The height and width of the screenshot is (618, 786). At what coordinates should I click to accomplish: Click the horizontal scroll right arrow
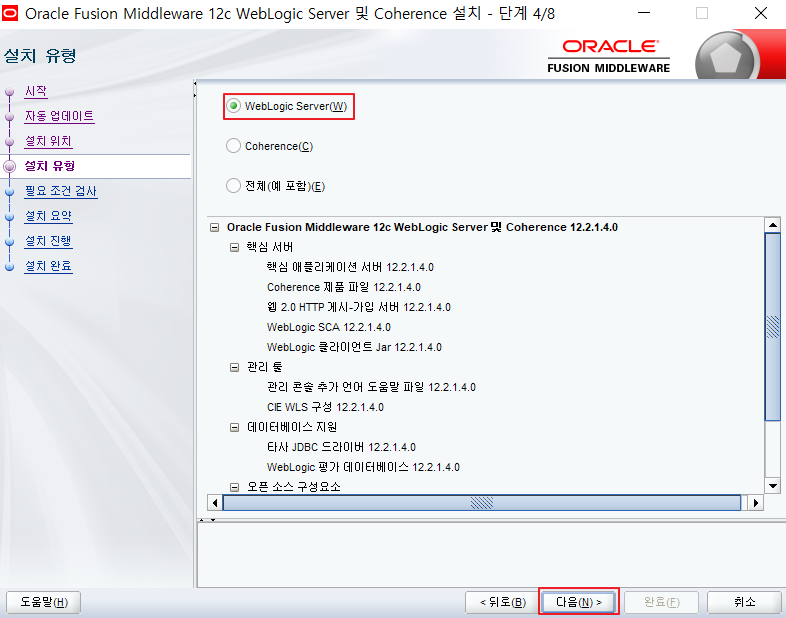pos(755,503)
